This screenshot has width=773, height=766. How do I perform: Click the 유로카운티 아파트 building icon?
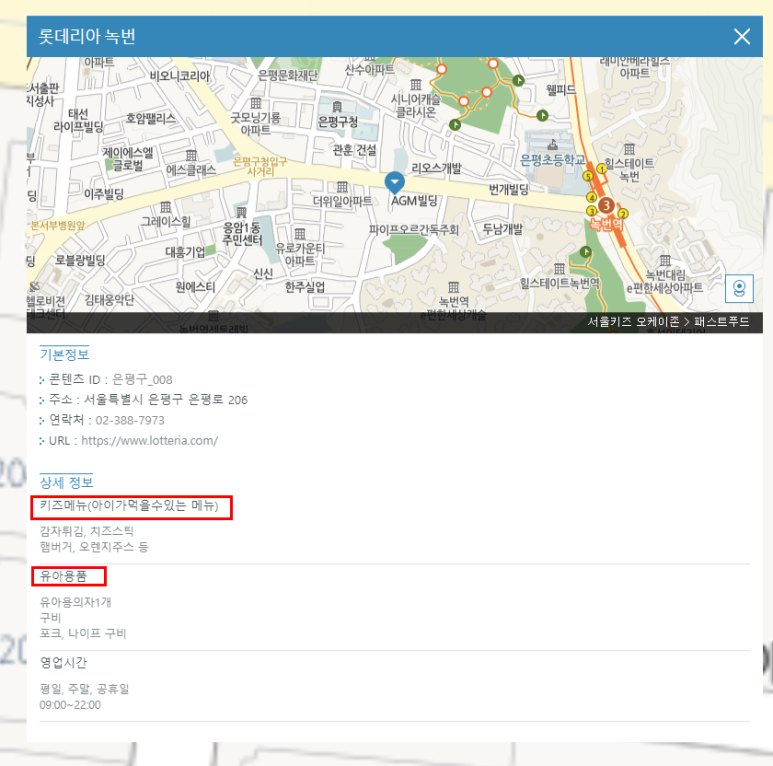(x=300, y=234)
